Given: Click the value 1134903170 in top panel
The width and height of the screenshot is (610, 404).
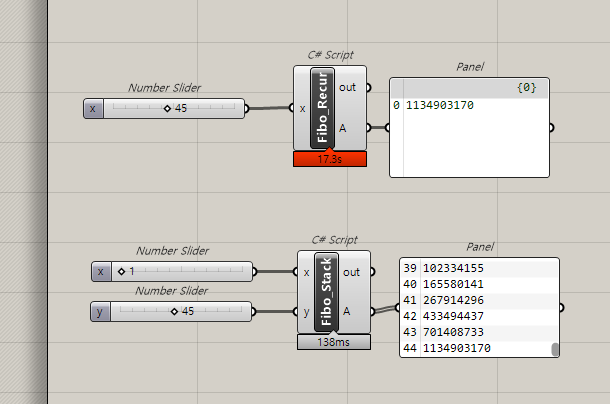Looking at the screenshot, I should pyautogui.click(x=440, y=105).
